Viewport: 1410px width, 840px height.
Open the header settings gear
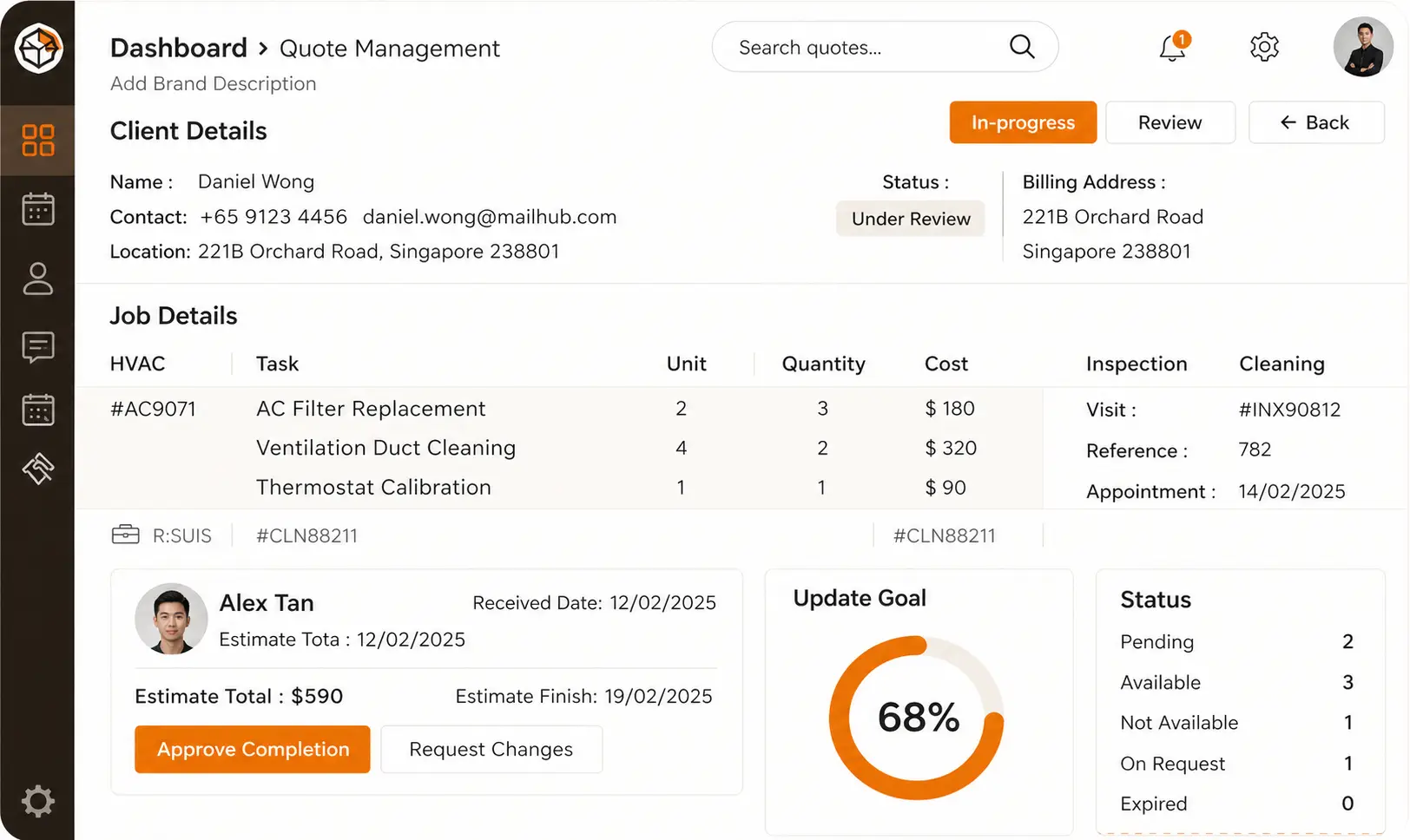pyautogui.click(x=1264, y=47)
